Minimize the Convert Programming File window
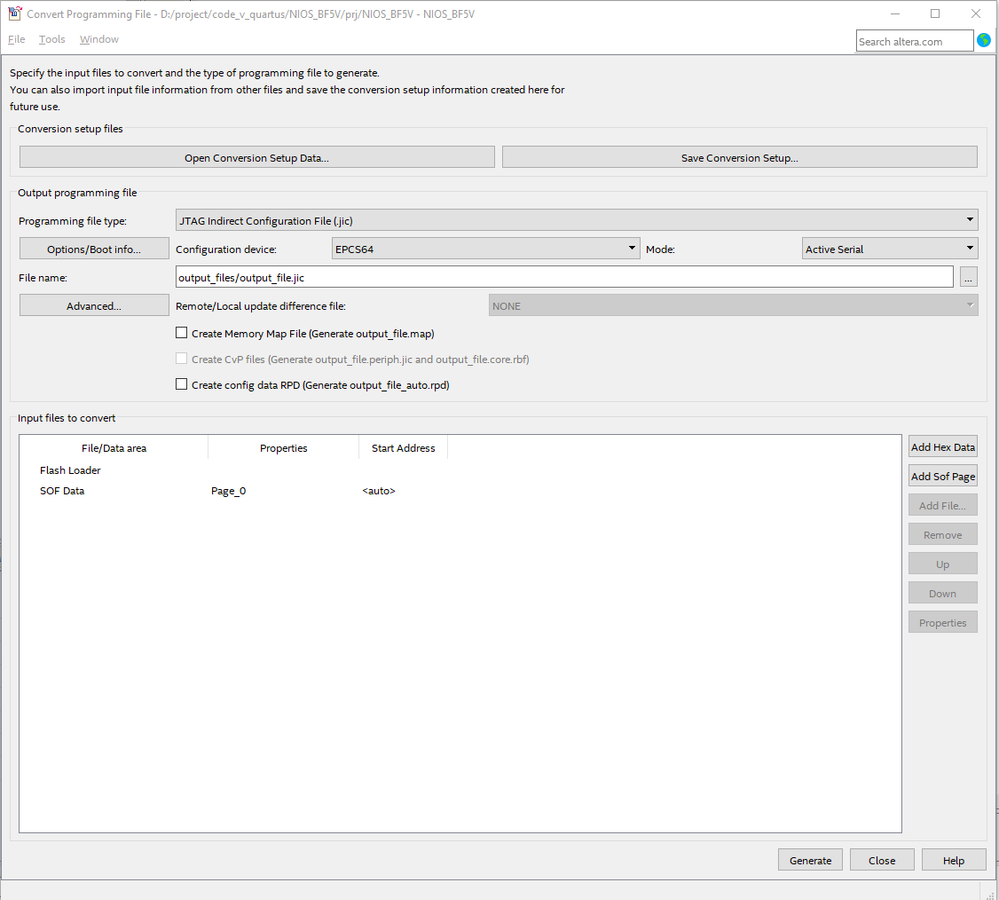 (x=895, y=13)
